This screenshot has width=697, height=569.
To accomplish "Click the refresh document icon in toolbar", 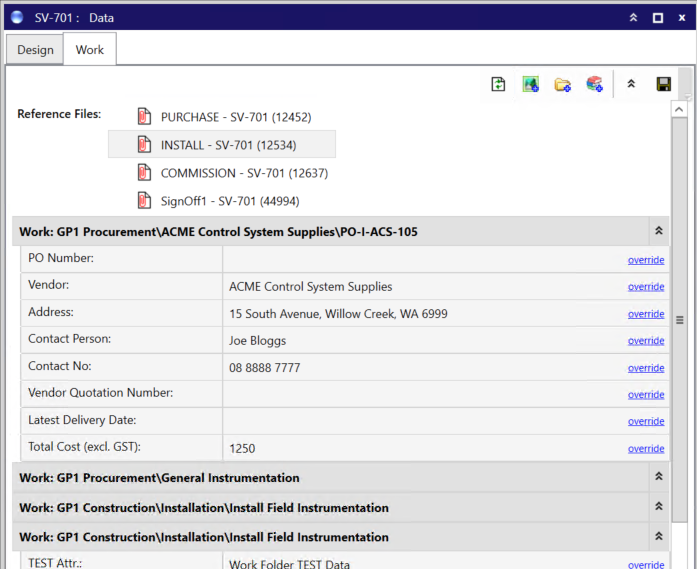I will coord(498,85).
